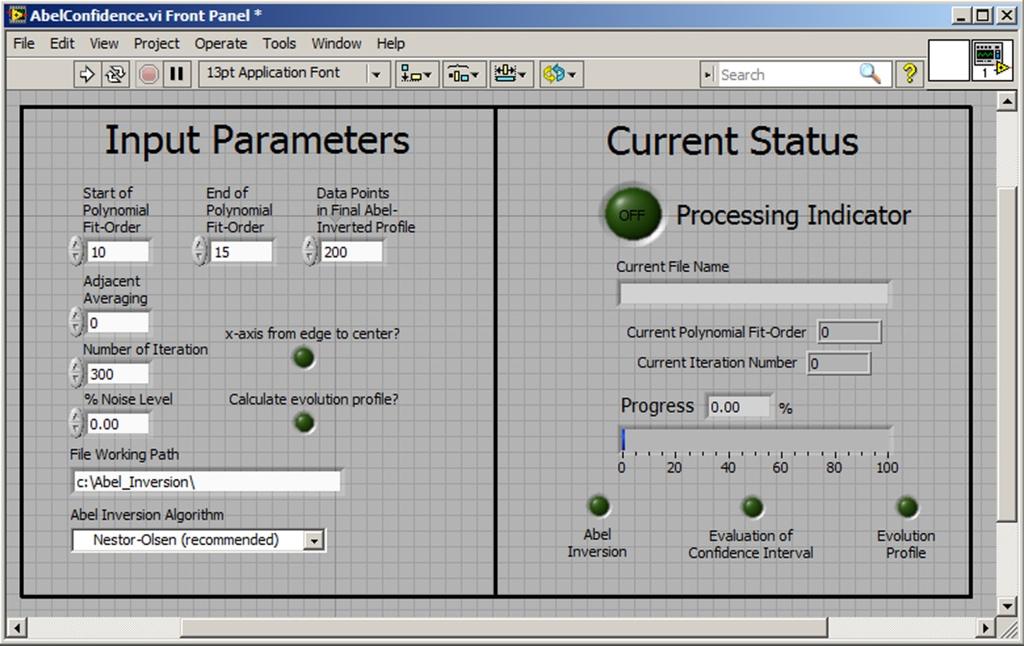Image resolution: width=1024 pixels, height=646 pixels.
Task: Click the vertical scrollbar down arrow
Action: [1007, 606]
